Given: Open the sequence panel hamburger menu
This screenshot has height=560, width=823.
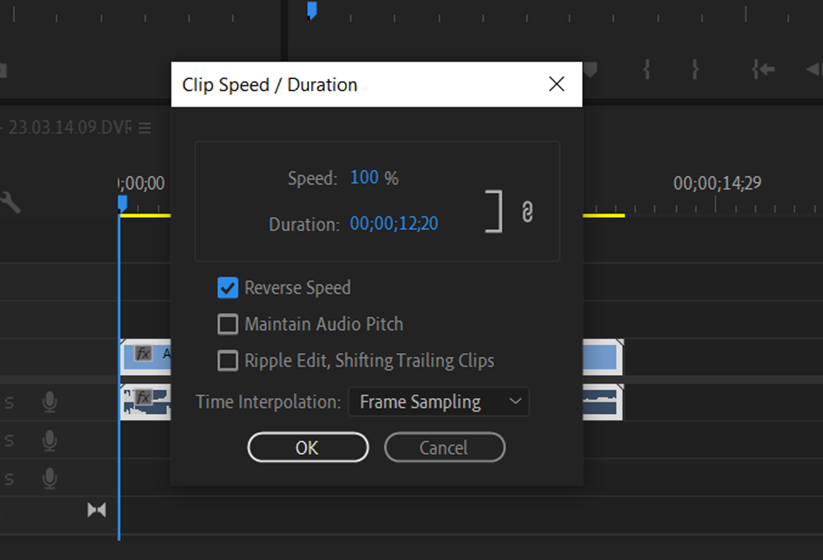Looking at the screenshot, I should [x=145, y=128].
